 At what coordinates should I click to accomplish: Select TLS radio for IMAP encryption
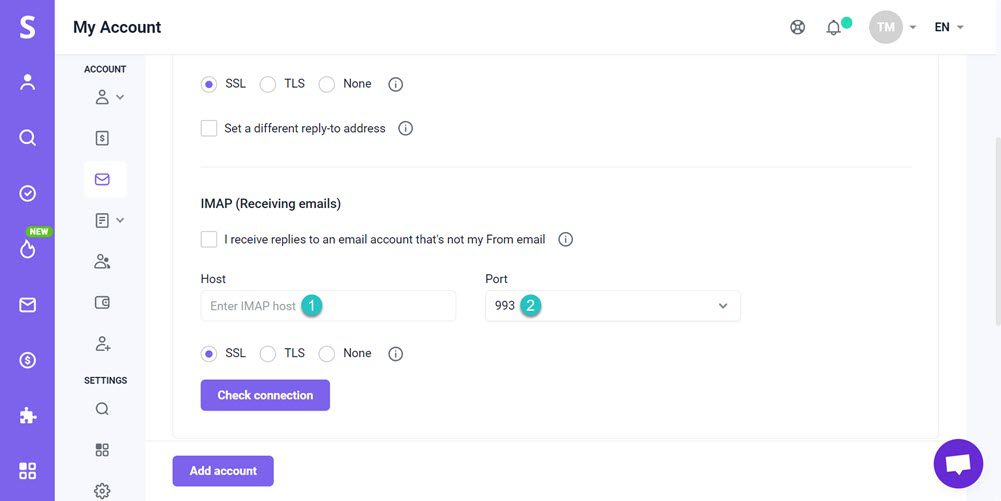(268, 354)
